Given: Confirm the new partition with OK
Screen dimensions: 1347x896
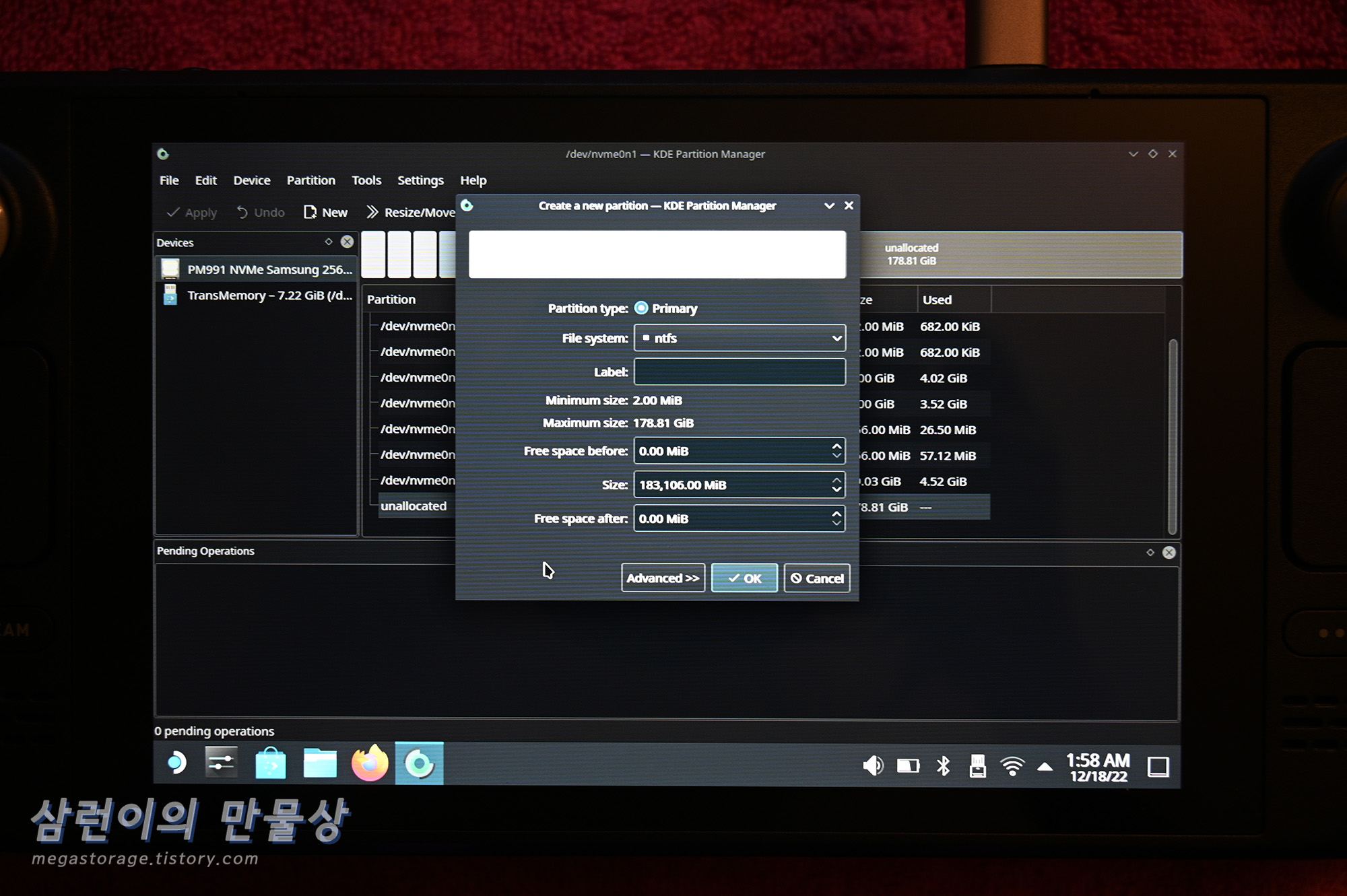Looking at the screenshot, I should 744,578.
